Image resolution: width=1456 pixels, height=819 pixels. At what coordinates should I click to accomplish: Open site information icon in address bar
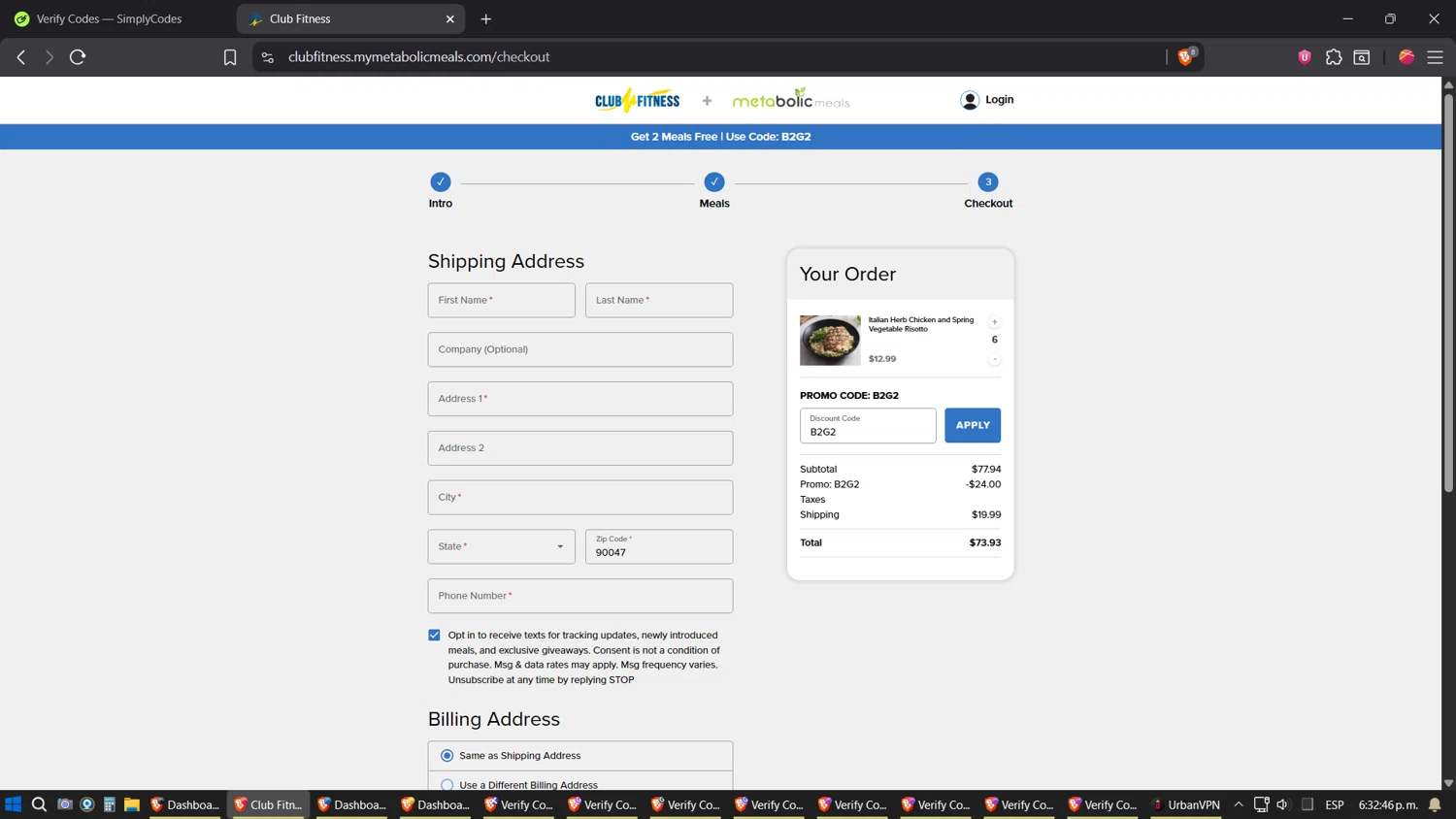pyautogui.click(x=268, y=57)
